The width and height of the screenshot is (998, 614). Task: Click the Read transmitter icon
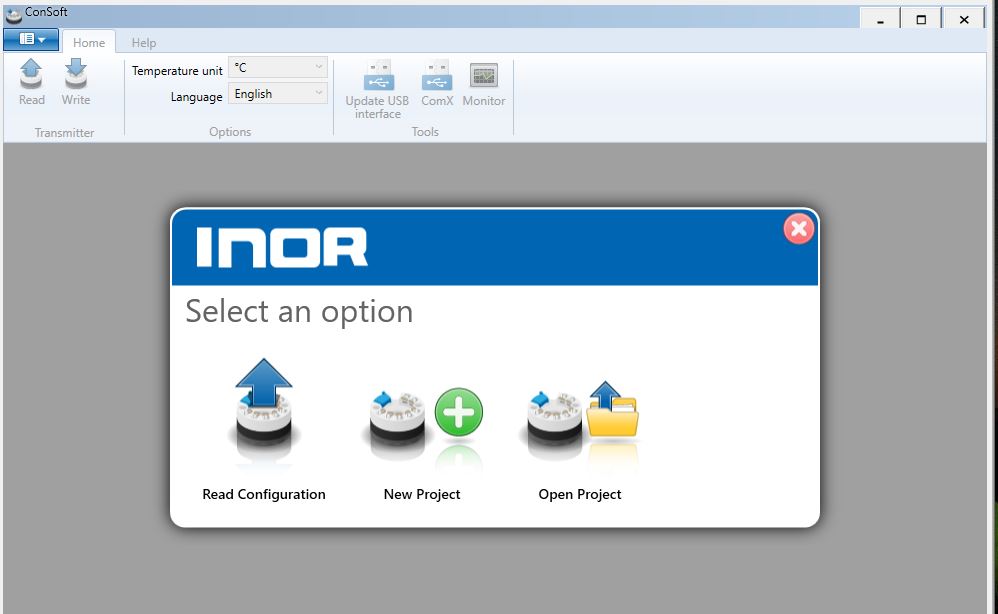tap(31, 81)
